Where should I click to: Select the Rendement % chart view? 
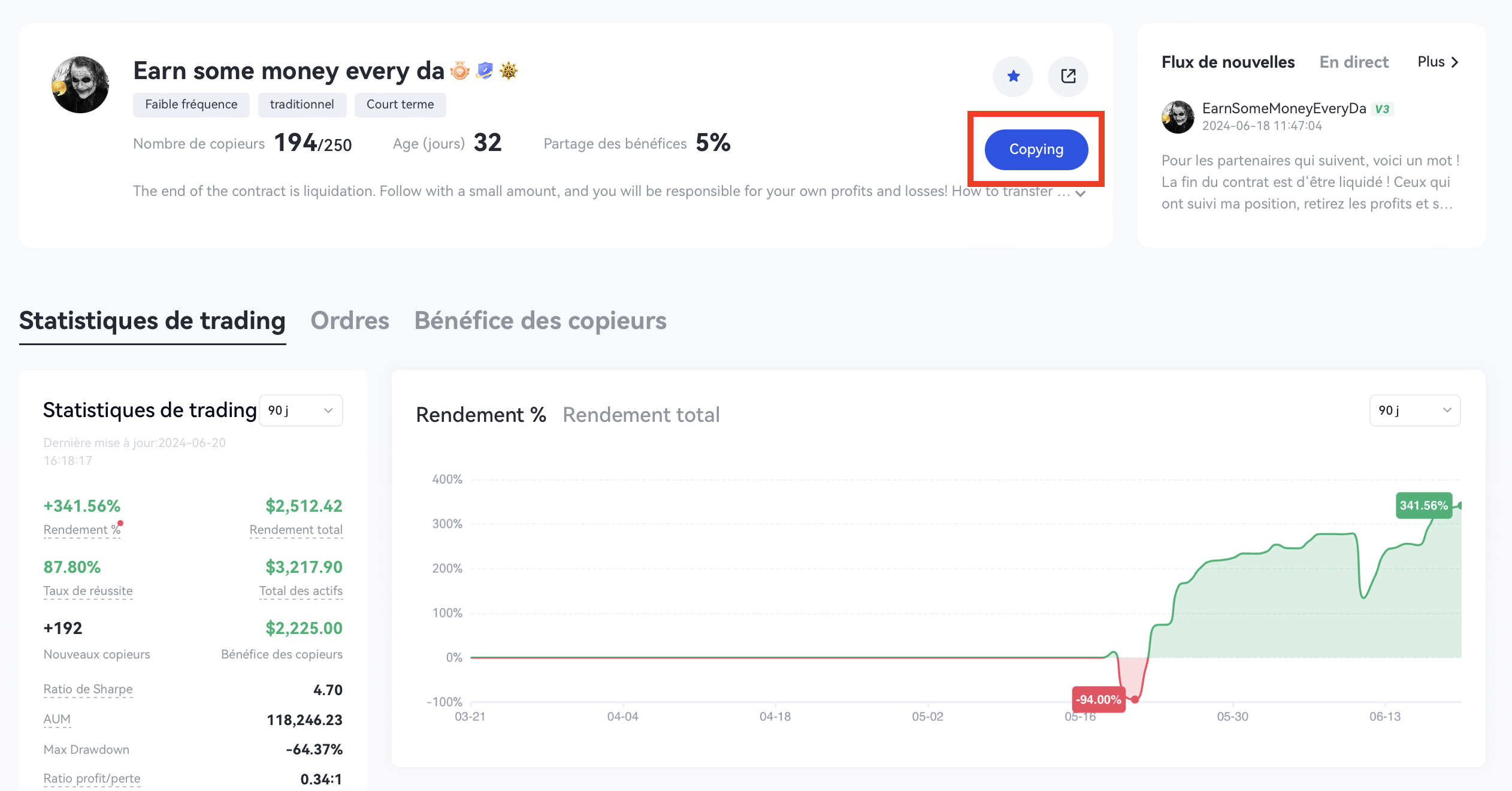pos(480,415)
